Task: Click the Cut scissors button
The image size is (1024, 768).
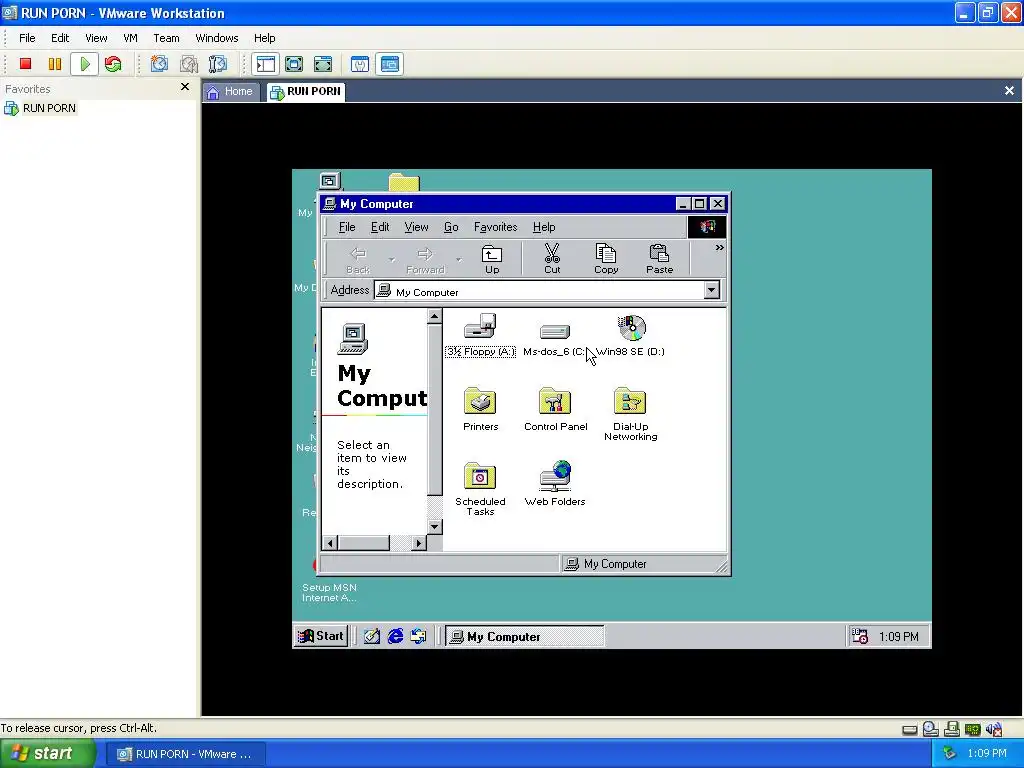Action: 552,259
